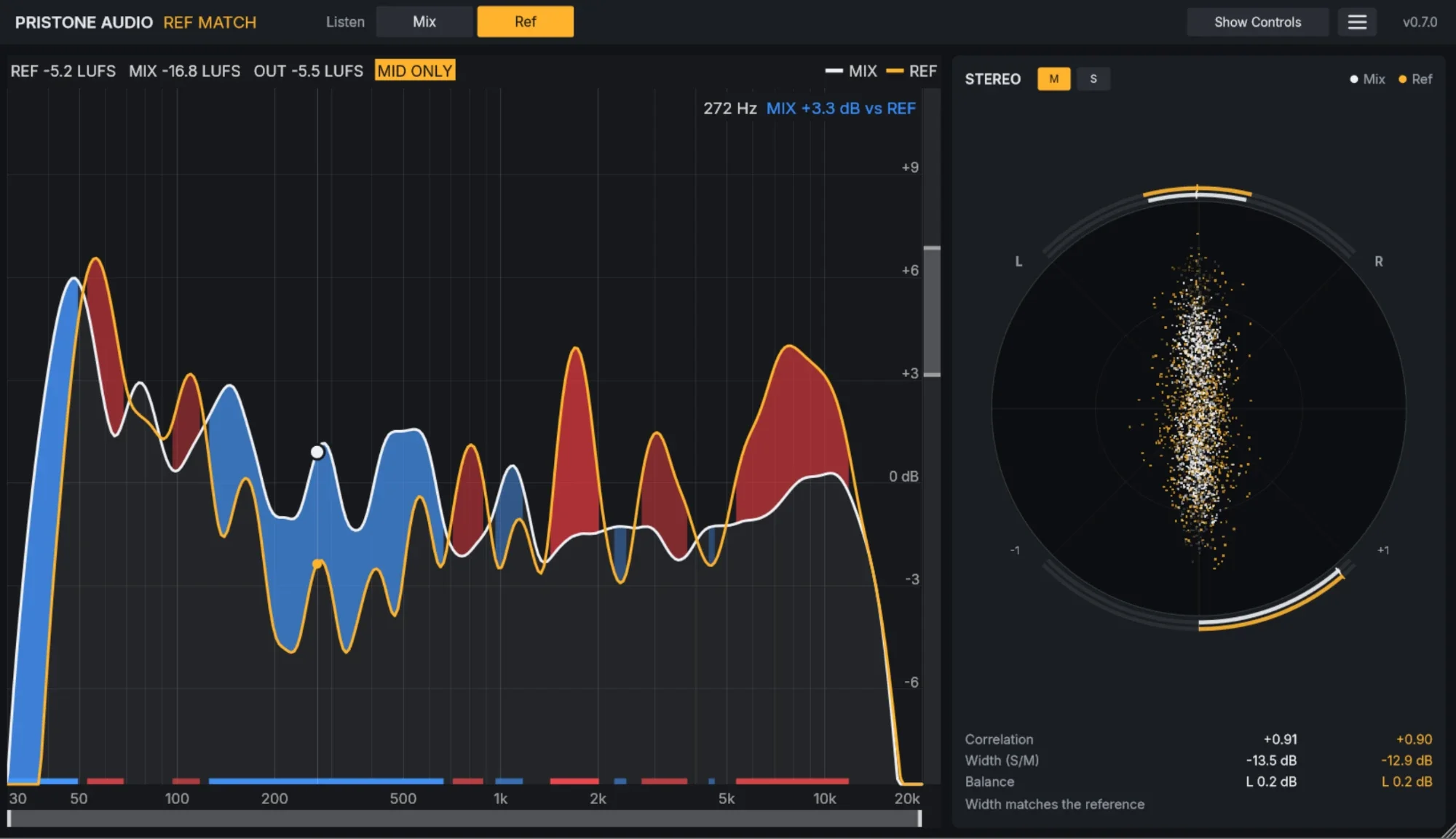The width and height of the screenshot is (1456, 839).
Task: Click the 0 dB axis label
Action: [x=903, y=476]
